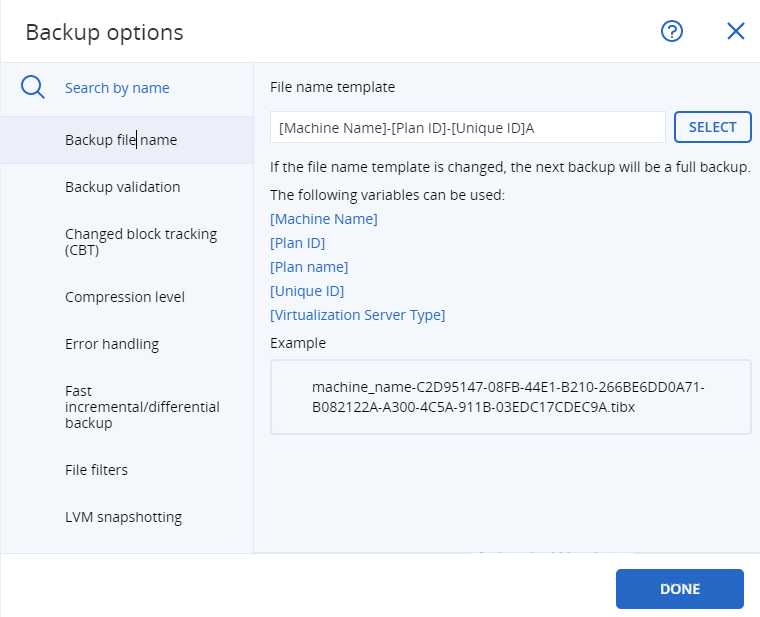Open Backup validation settings
Viewport: 760px width, 617px height.
127,187
